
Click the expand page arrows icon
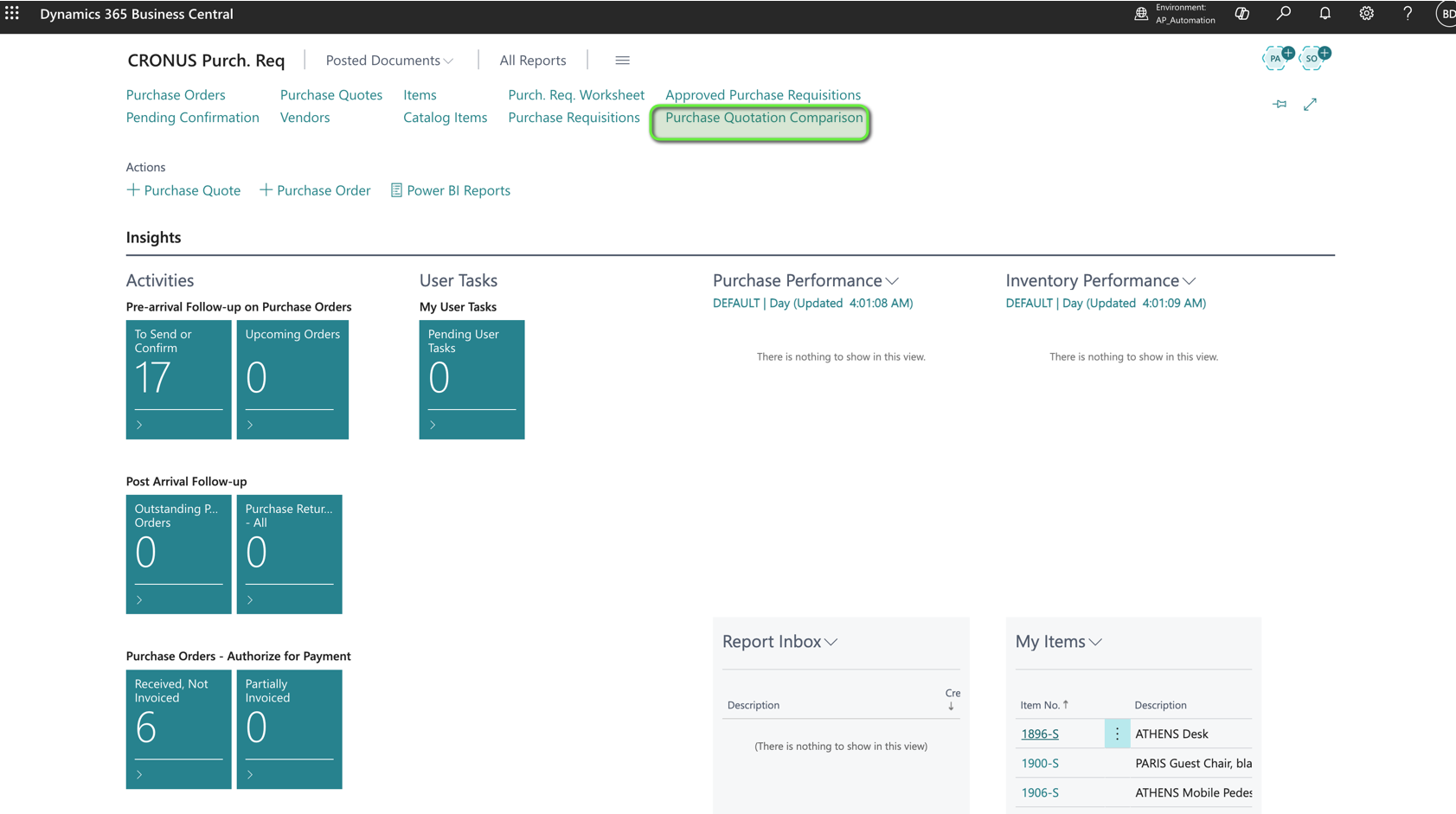pos(1310,104)
